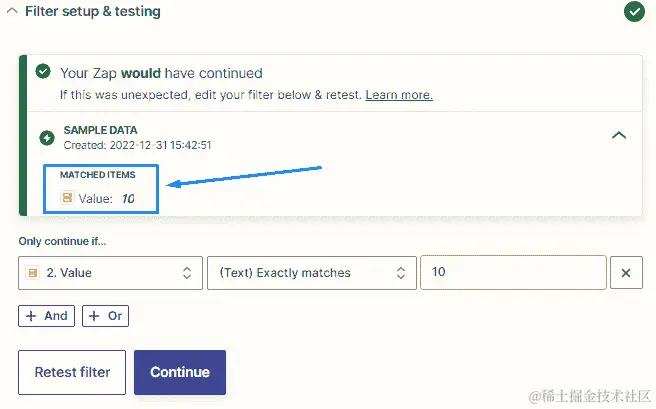Add an Or condition
This screenshot has height=409, width=656.
[x=105, y=316]
